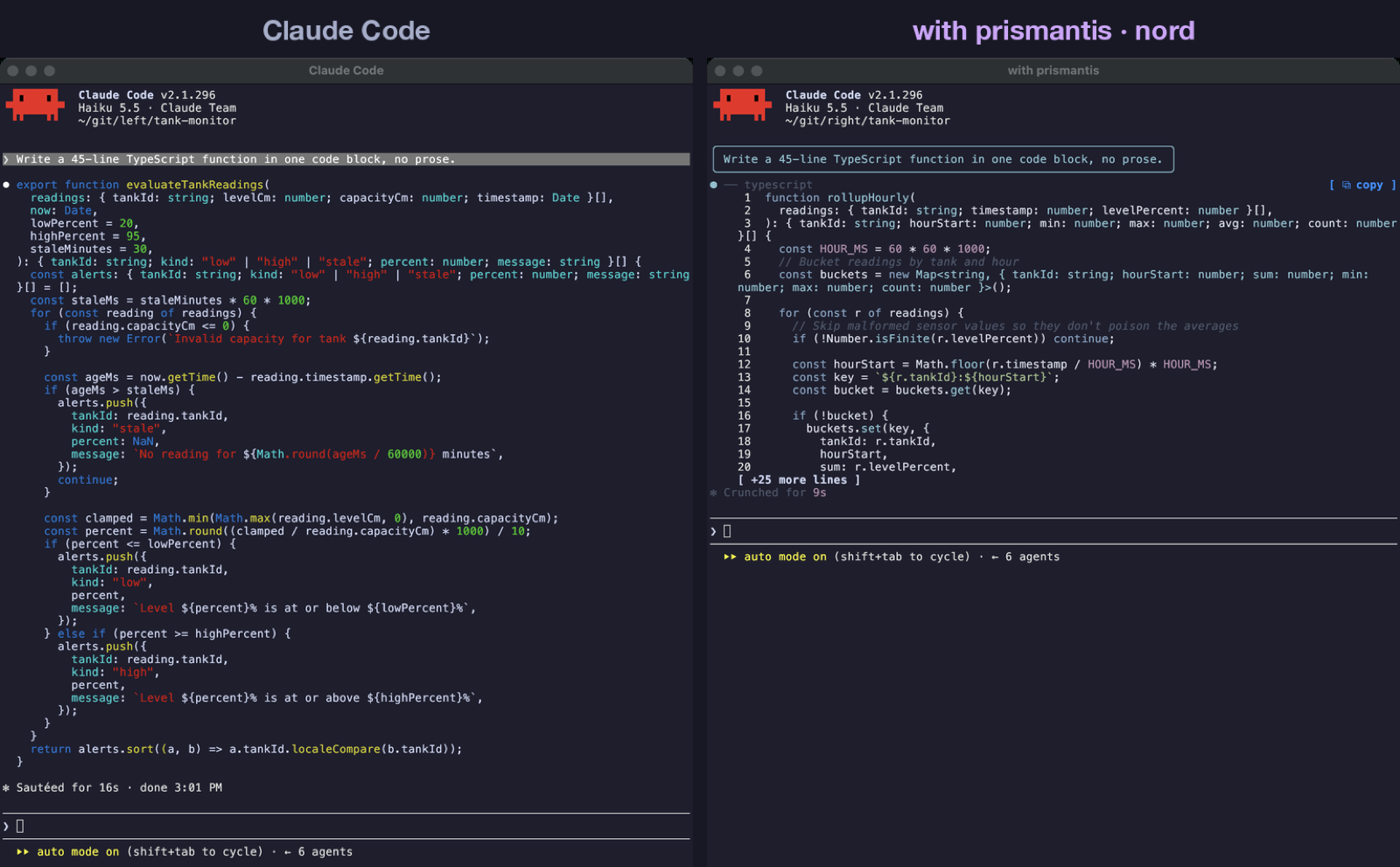Screen dimensions: 1400x867
Task: Click the '~/git/right/tank-monitor' path
Action: [867, 121]
